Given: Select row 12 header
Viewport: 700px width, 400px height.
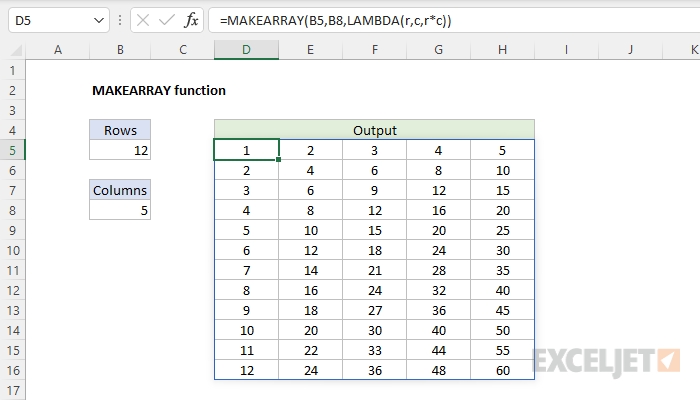Looking at the screenshot, I should [12, 290].
